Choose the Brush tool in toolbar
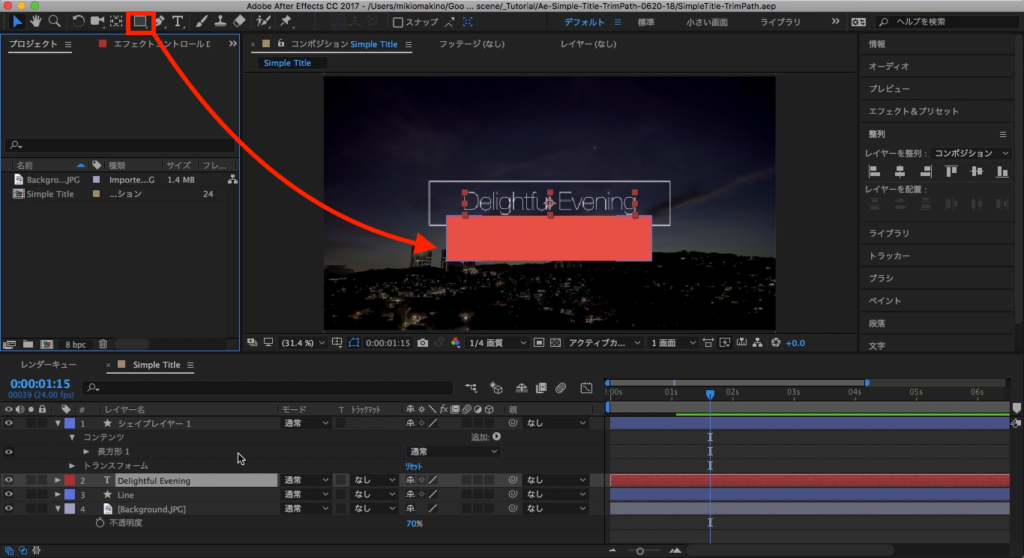Image resolution: width=1024 pixels, height=558 pixels. tap(201, 21)
